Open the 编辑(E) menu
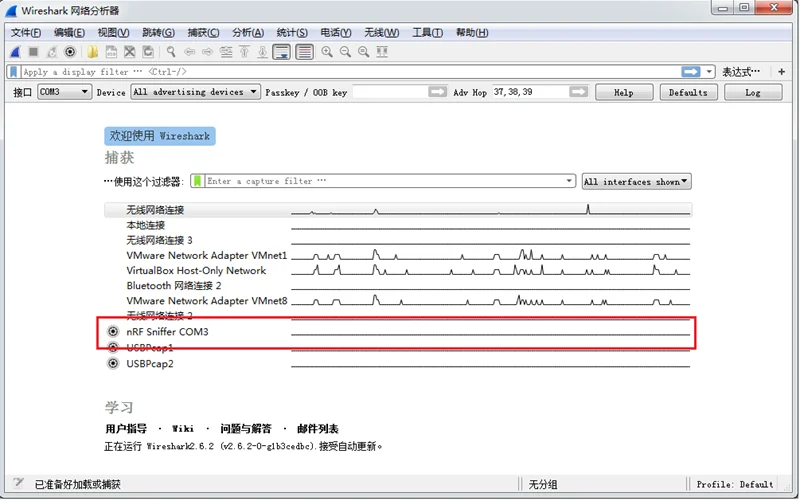The height and width of the screenshot is (501, 800). [69, 33]
